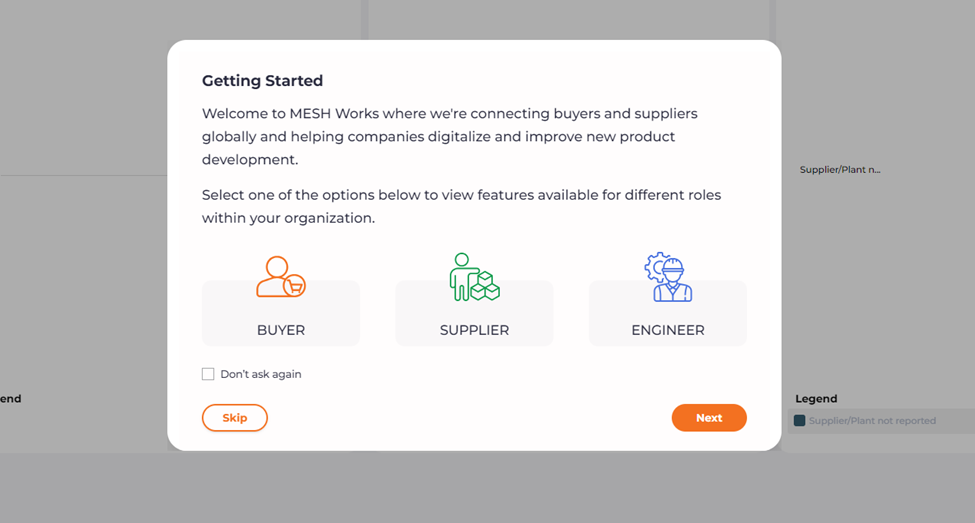
Task: Choose the ENGINEER role label
Action: [x=668, y=330]
